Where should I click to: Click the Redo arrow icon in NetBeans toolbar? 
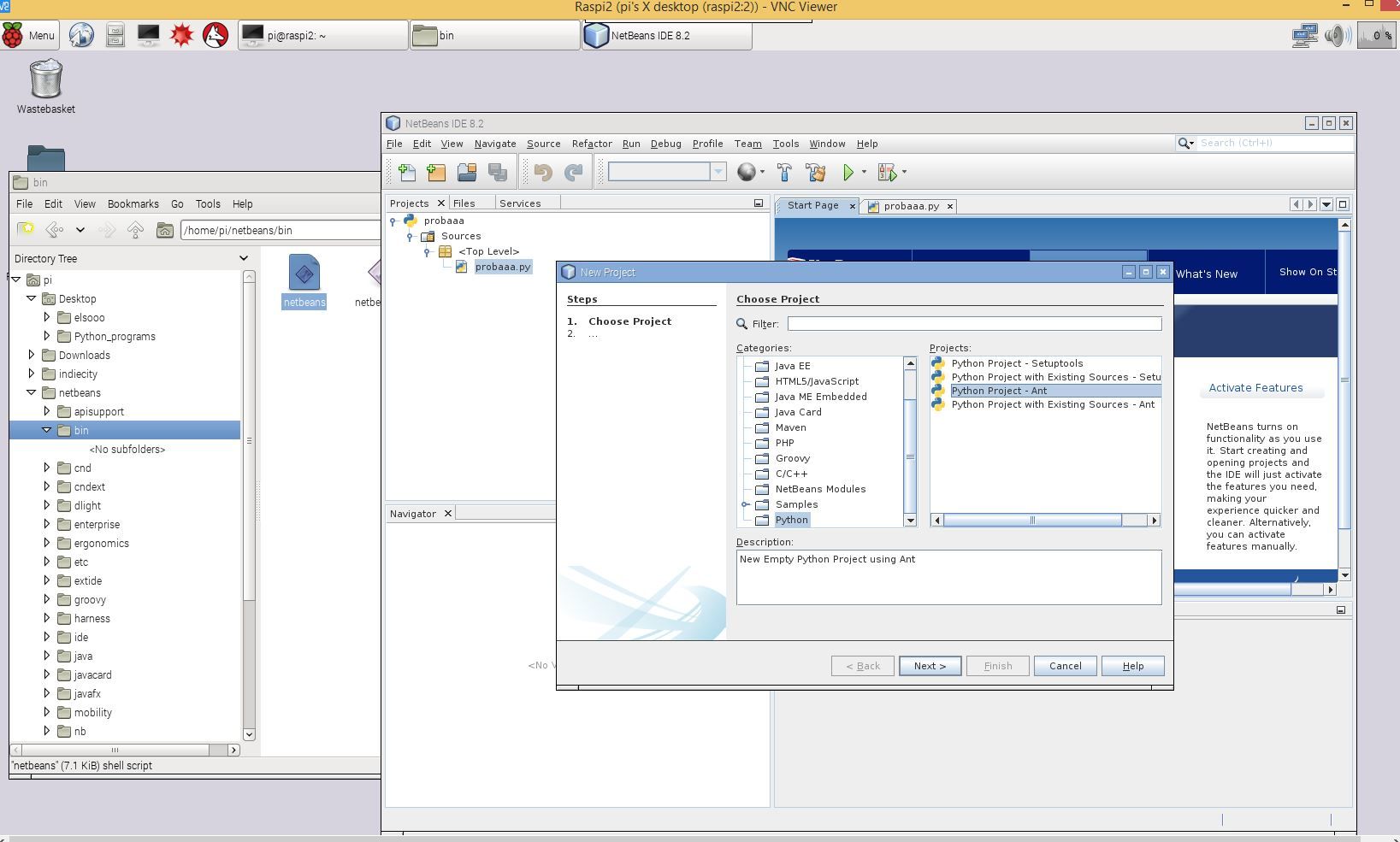(574, 172)
